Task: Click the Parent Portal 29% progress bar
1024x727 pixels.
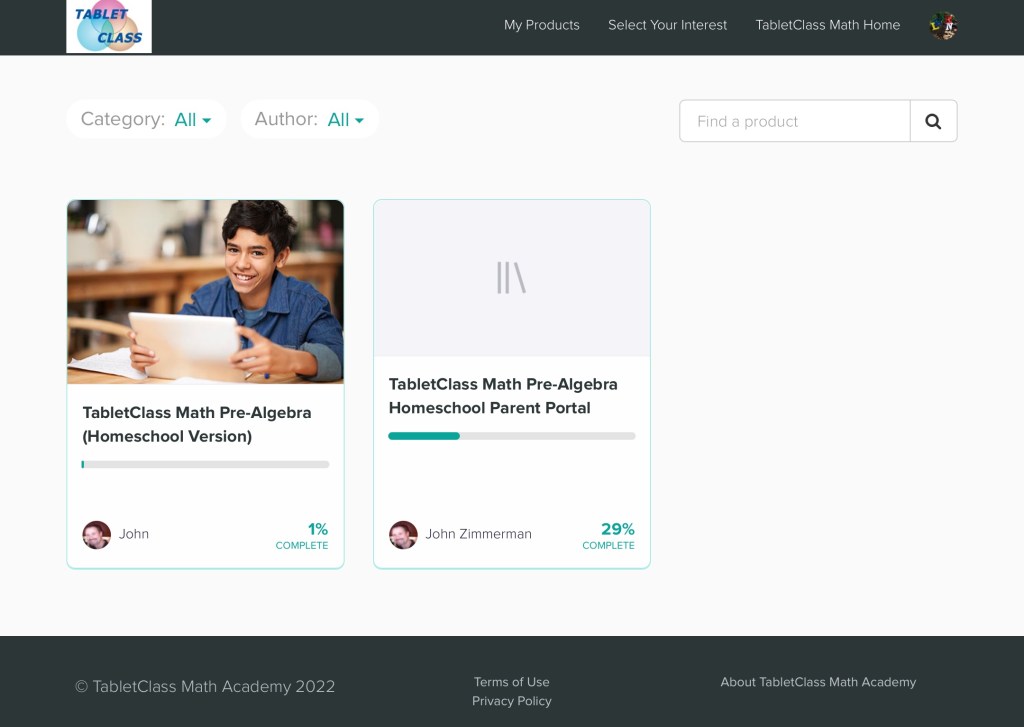Action: click(x=511, y=436)
